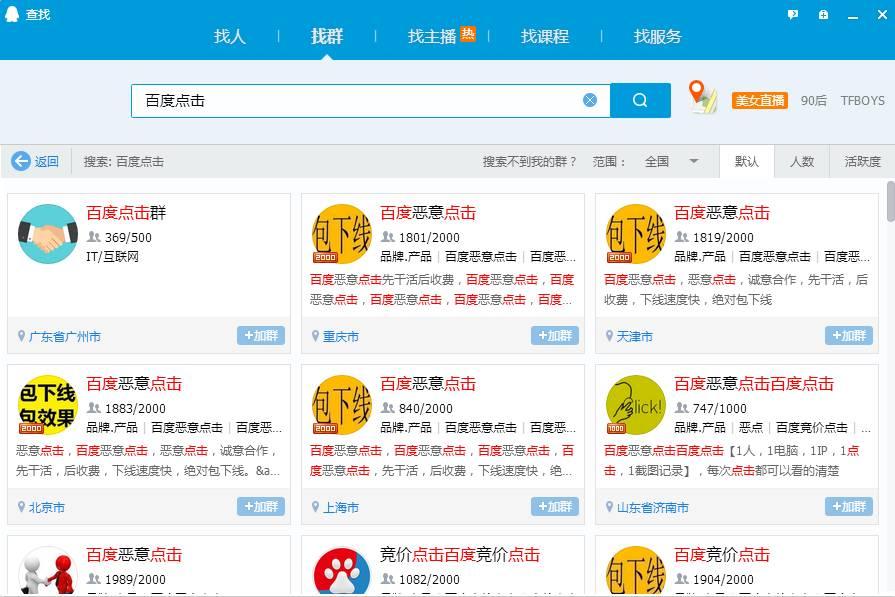Select the 人数 sorting option
Image resolution: width=895 pixels, height=597 pixels.
(x=803, y=161)
